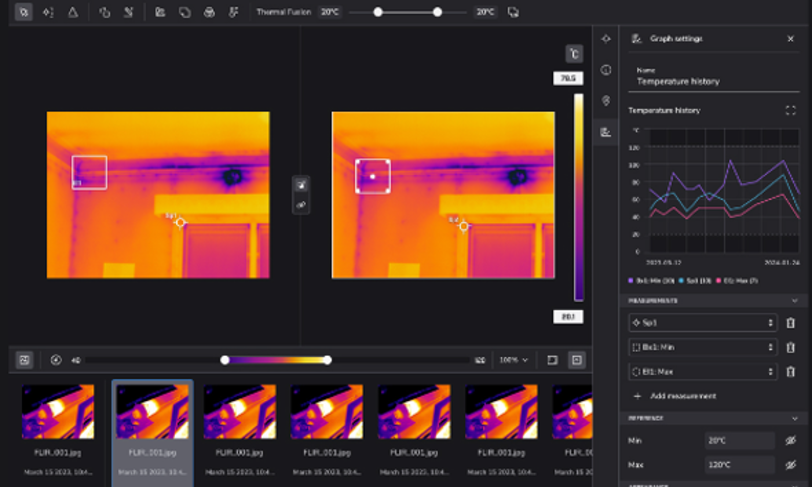812x487 pixels.
Task: Open the graph tab in right sidebar
Action: (x=605, y=131)
